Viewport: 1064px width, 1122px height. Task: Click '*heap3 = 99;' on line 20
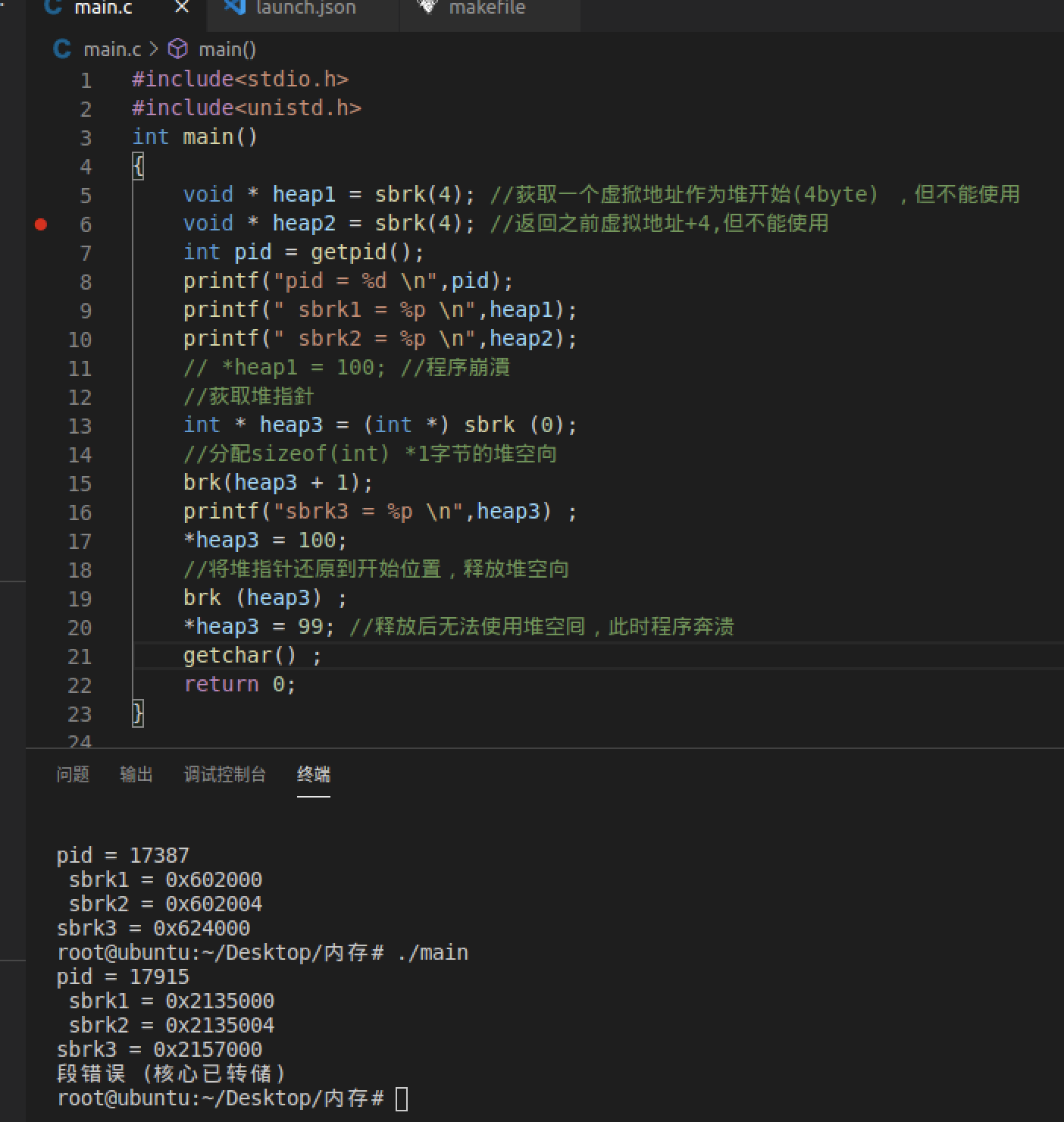[259, 626]
